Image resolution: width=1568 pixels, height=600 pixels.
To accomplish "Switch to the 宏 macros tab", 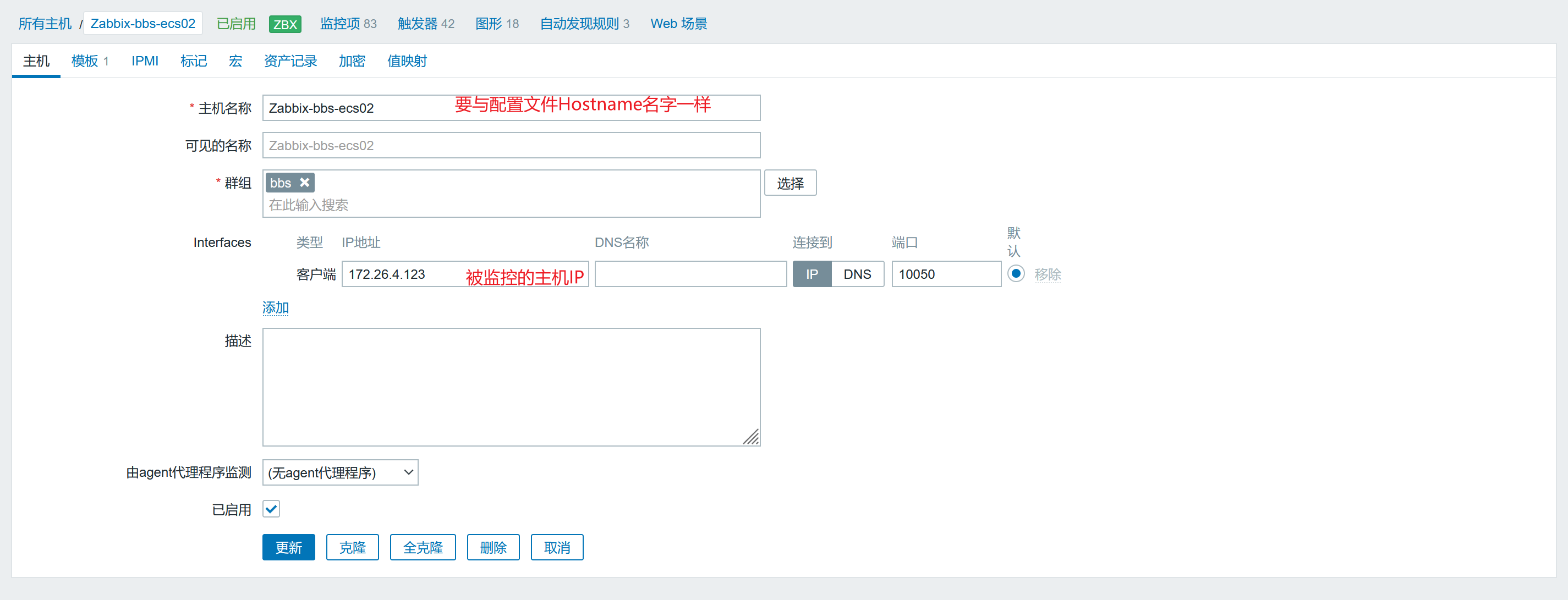I will (x=235, y=61).
